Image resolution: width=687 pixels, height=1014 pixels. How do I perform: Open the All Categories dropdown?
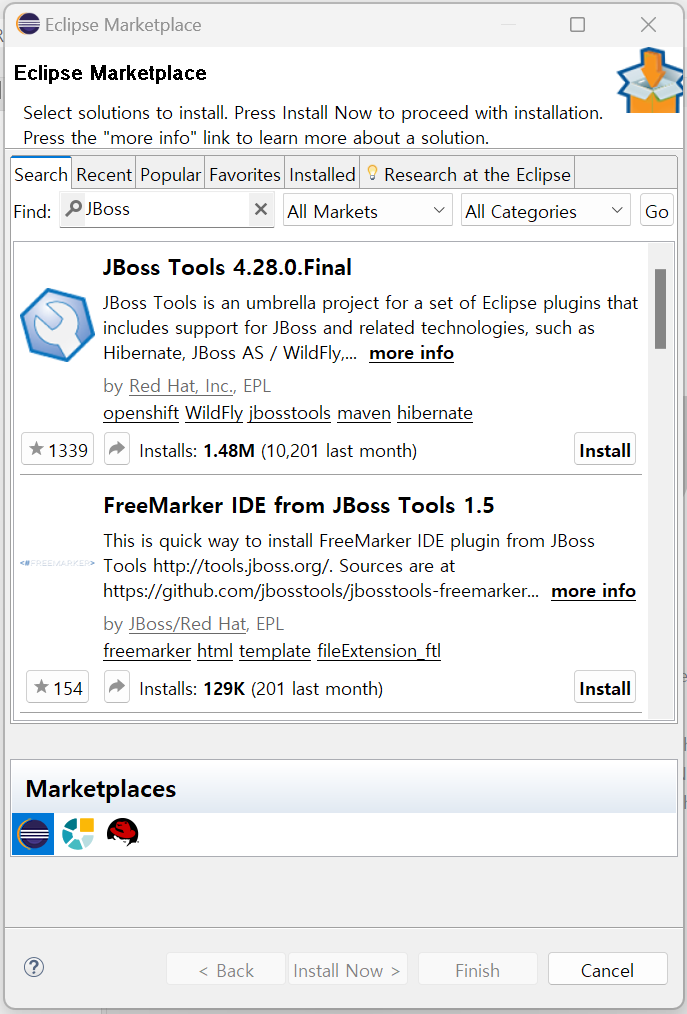coord(545,211)
